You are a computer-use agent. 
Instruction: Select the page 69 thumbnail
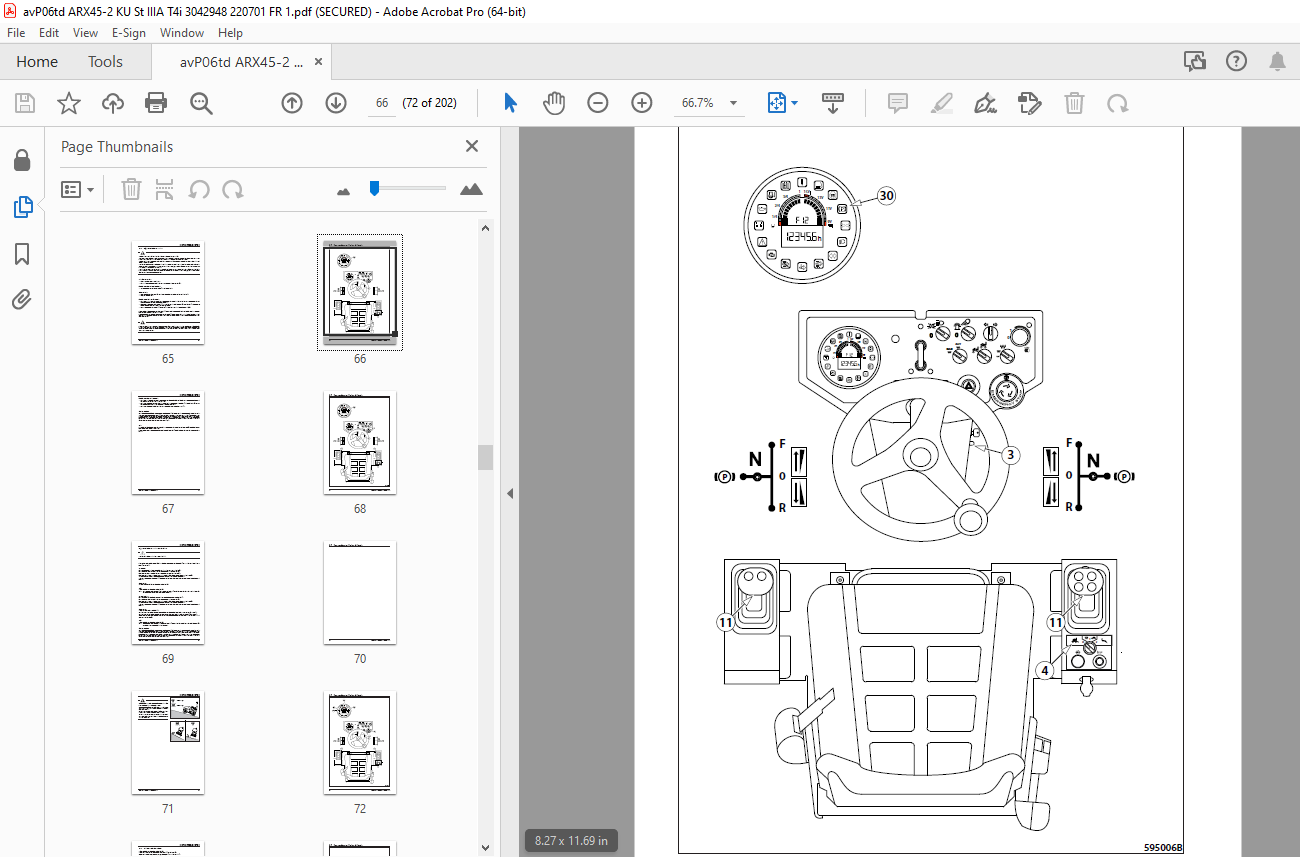point(168,592)
